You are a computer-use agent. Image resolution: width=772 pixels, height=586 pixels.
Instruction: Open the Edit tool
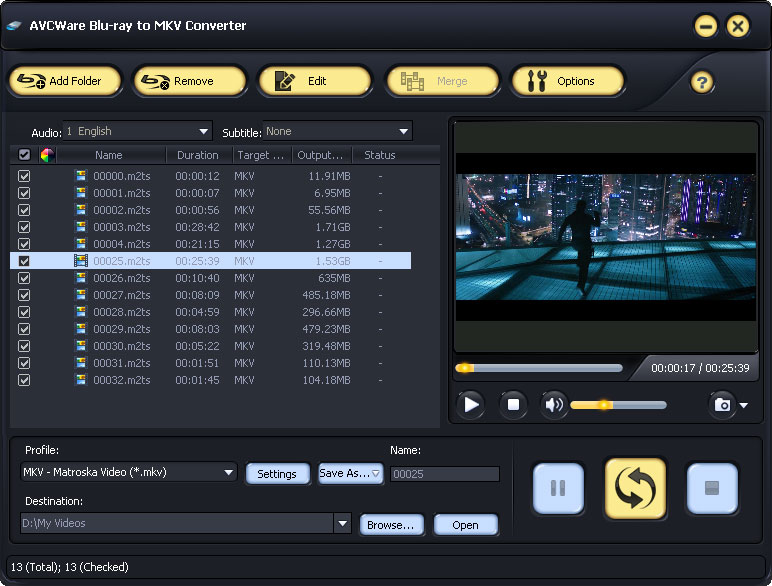[315, 81]
